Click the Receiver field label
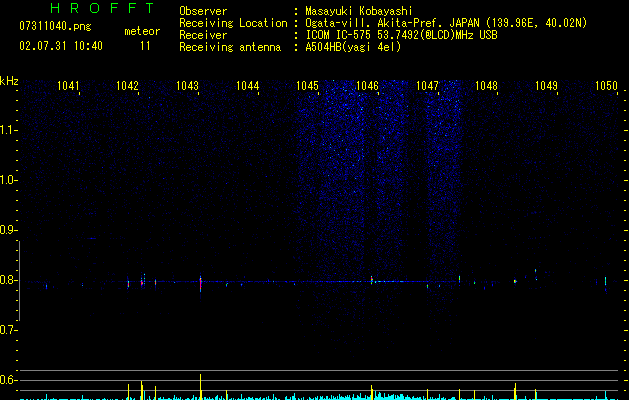Viewport: 629px width, 400px height. [x=203, y=35]
